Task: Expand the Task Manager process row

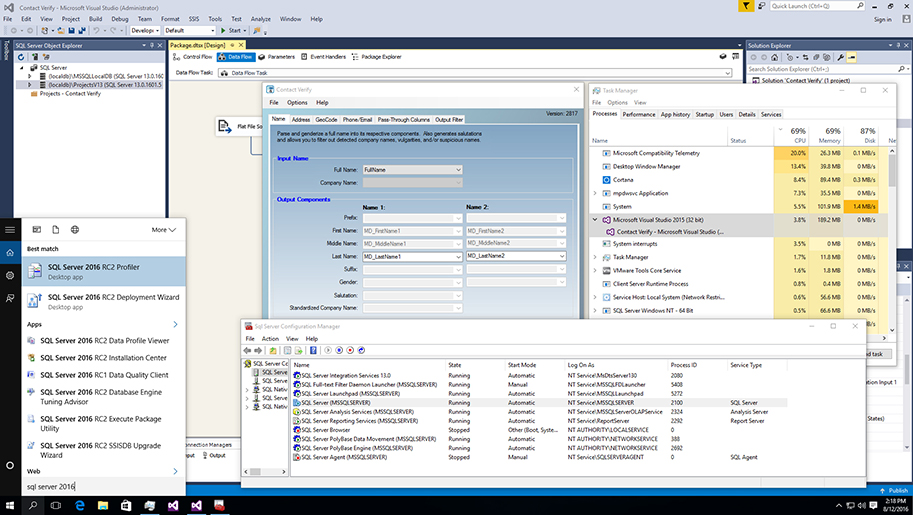Action: pyautogui.click(x=595, y=258)
